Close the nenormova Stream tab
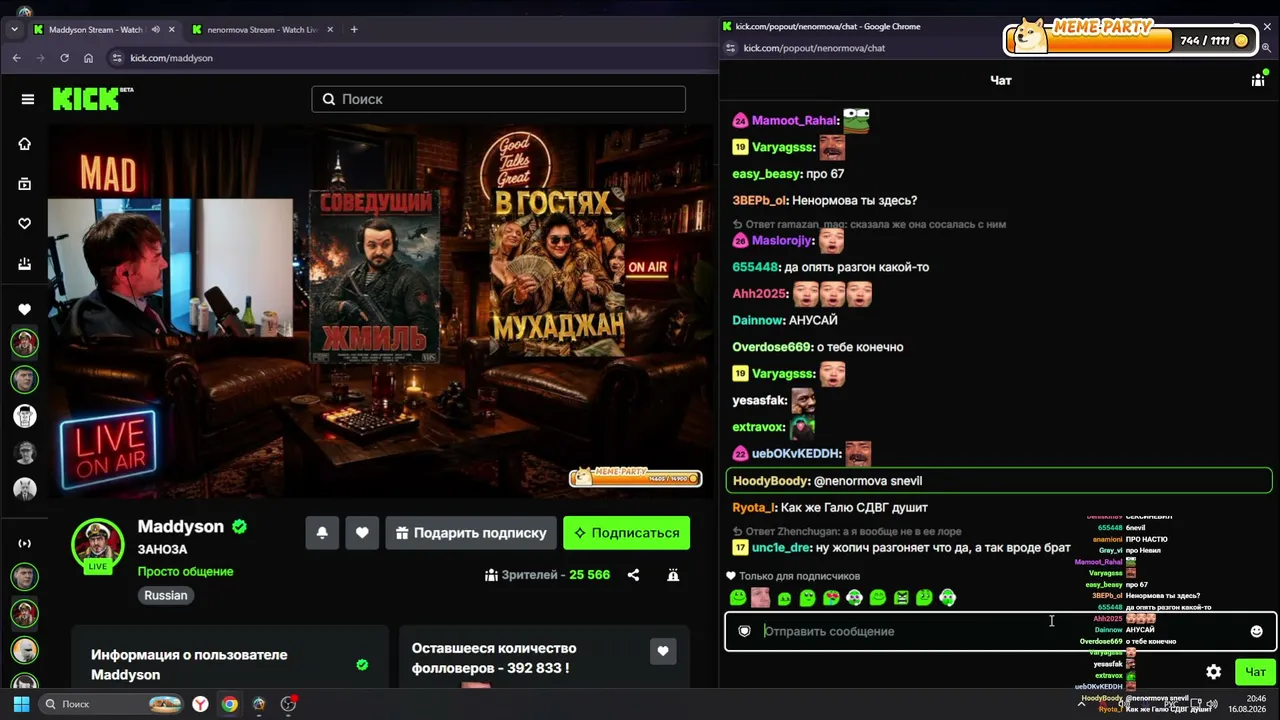Screen dimensions: 1280x720 point(329,30)
